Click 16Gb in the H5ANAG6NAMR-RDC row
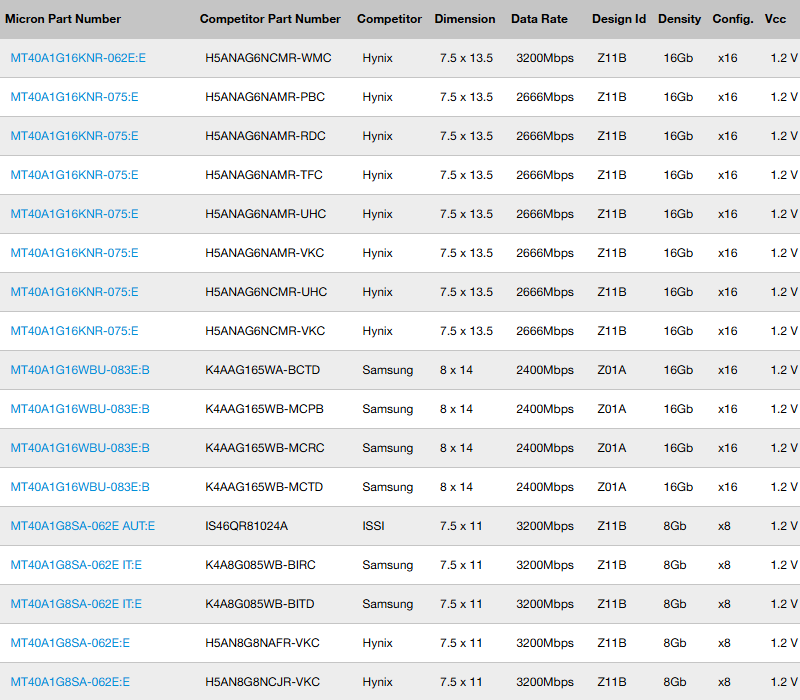 click(x=678, y=136)
